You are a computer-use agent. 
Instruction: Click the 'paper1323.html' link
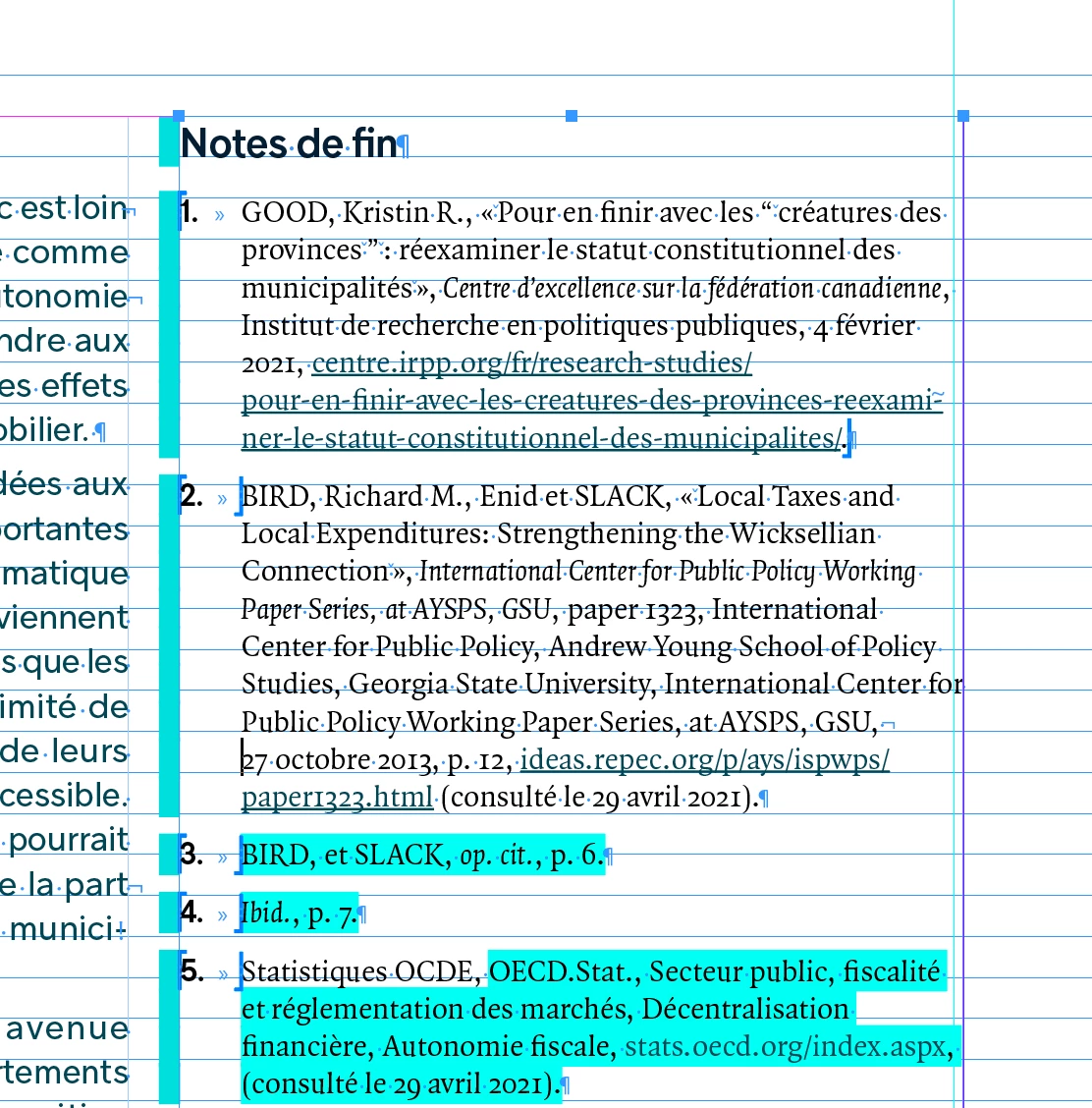tap(338, 797)
